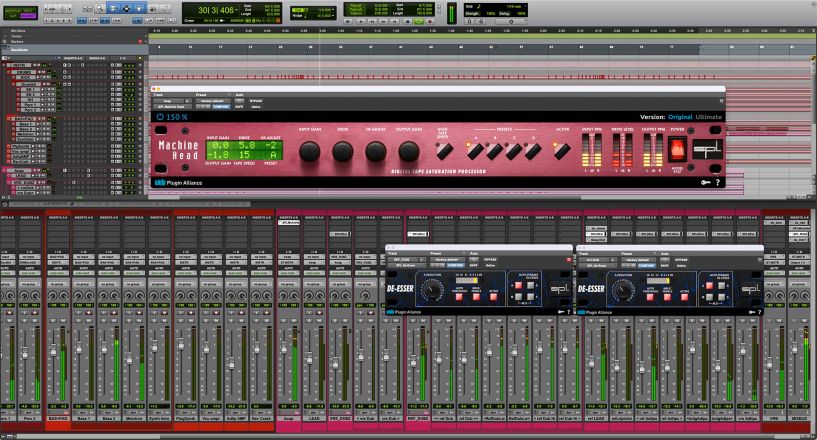817x440 pixels.
Task: Open help in the ref LEAD De-Esser window
Action: [x=760, y=312]
